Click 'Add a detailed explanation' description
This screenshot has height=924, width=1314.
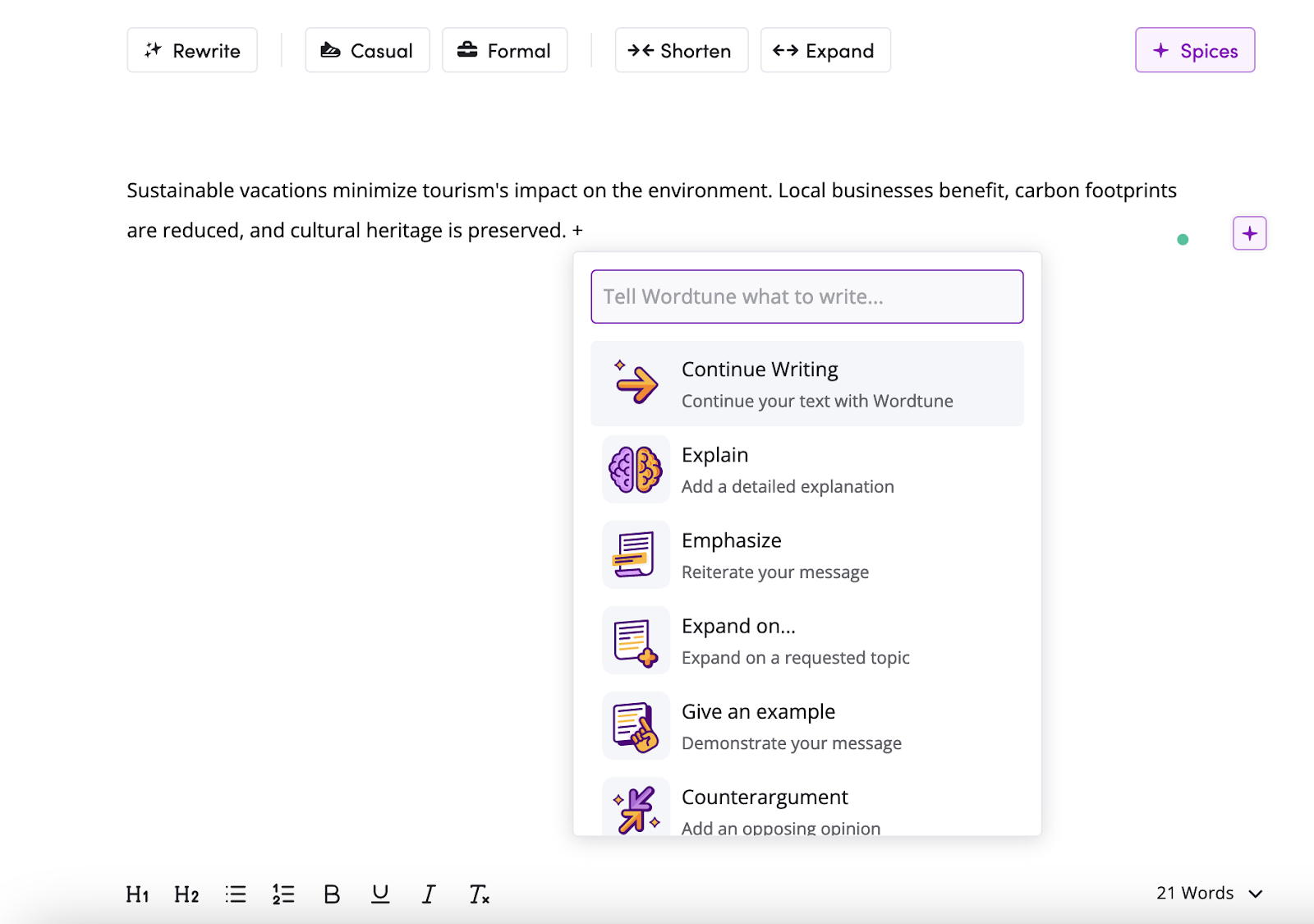(788, 486)
